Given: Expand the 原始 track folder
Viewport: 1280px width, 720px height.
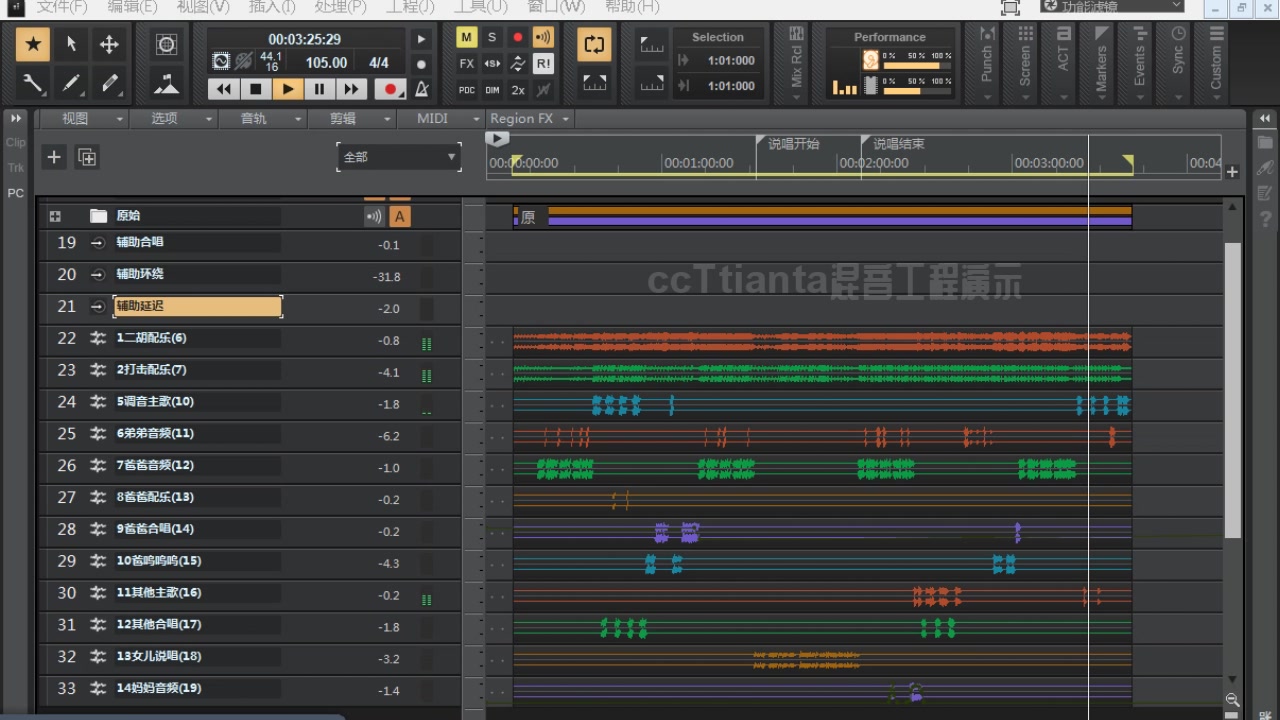Looking at the screenshot, I should pyautogui.click(x=55, y=216).
